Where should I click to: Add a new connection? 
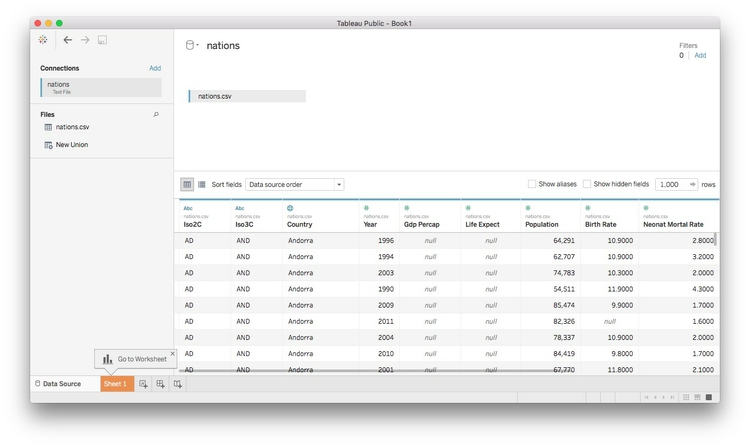pos(155,68)
